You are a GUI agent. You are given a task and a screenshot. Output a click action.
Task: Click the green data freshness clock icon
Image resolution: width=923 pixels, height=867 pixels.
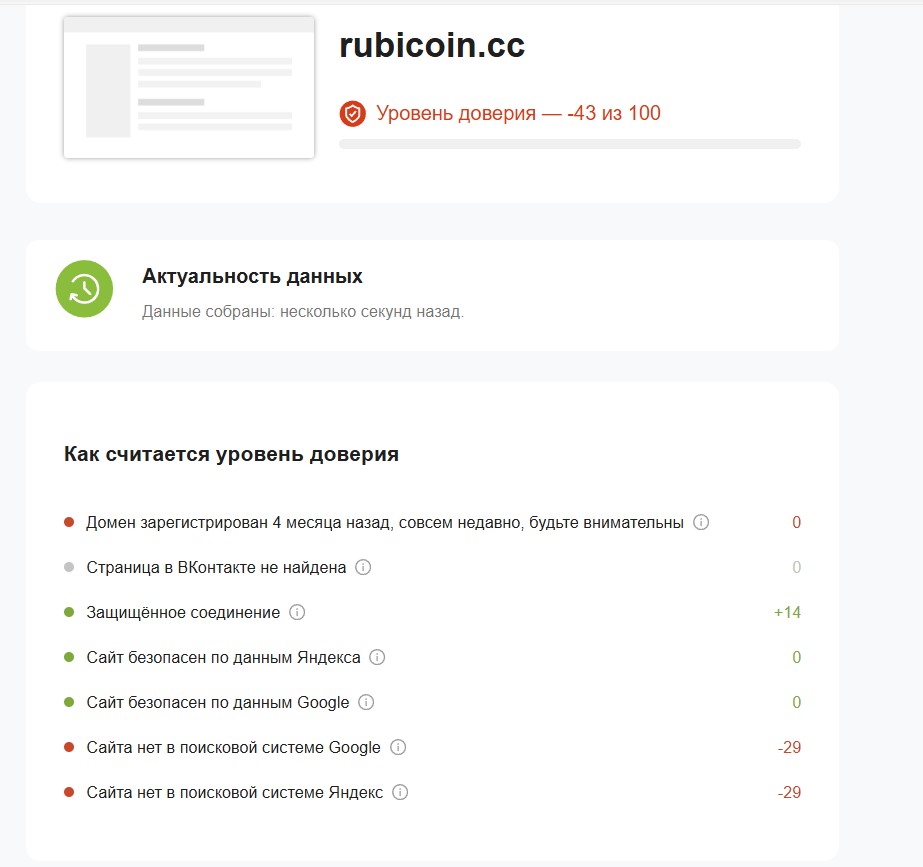pos(84,289)
